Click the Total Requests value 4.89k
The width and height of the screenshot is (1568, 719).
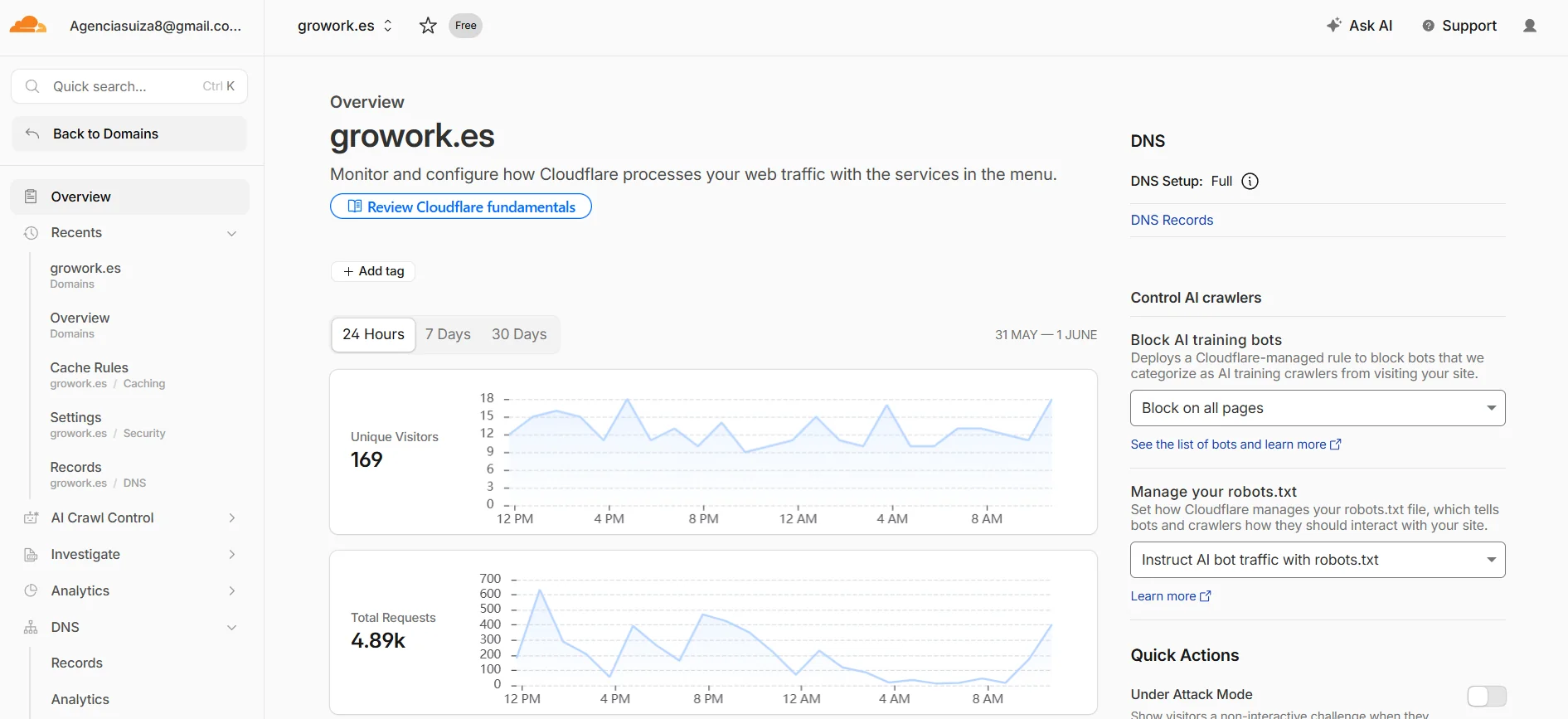tap(378, 640)
